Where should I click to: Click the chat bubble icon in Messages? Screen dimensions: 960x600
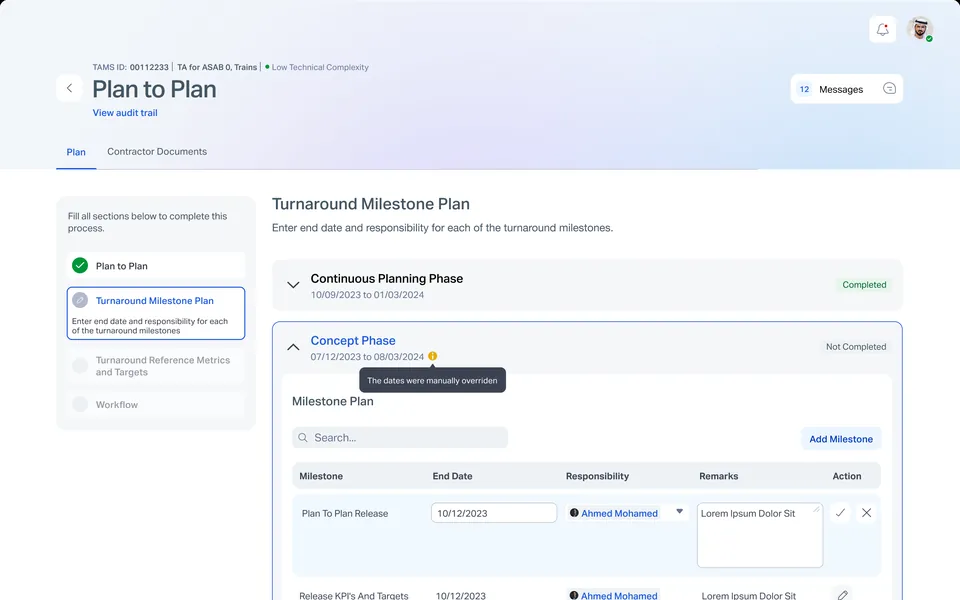pos(889,89)
